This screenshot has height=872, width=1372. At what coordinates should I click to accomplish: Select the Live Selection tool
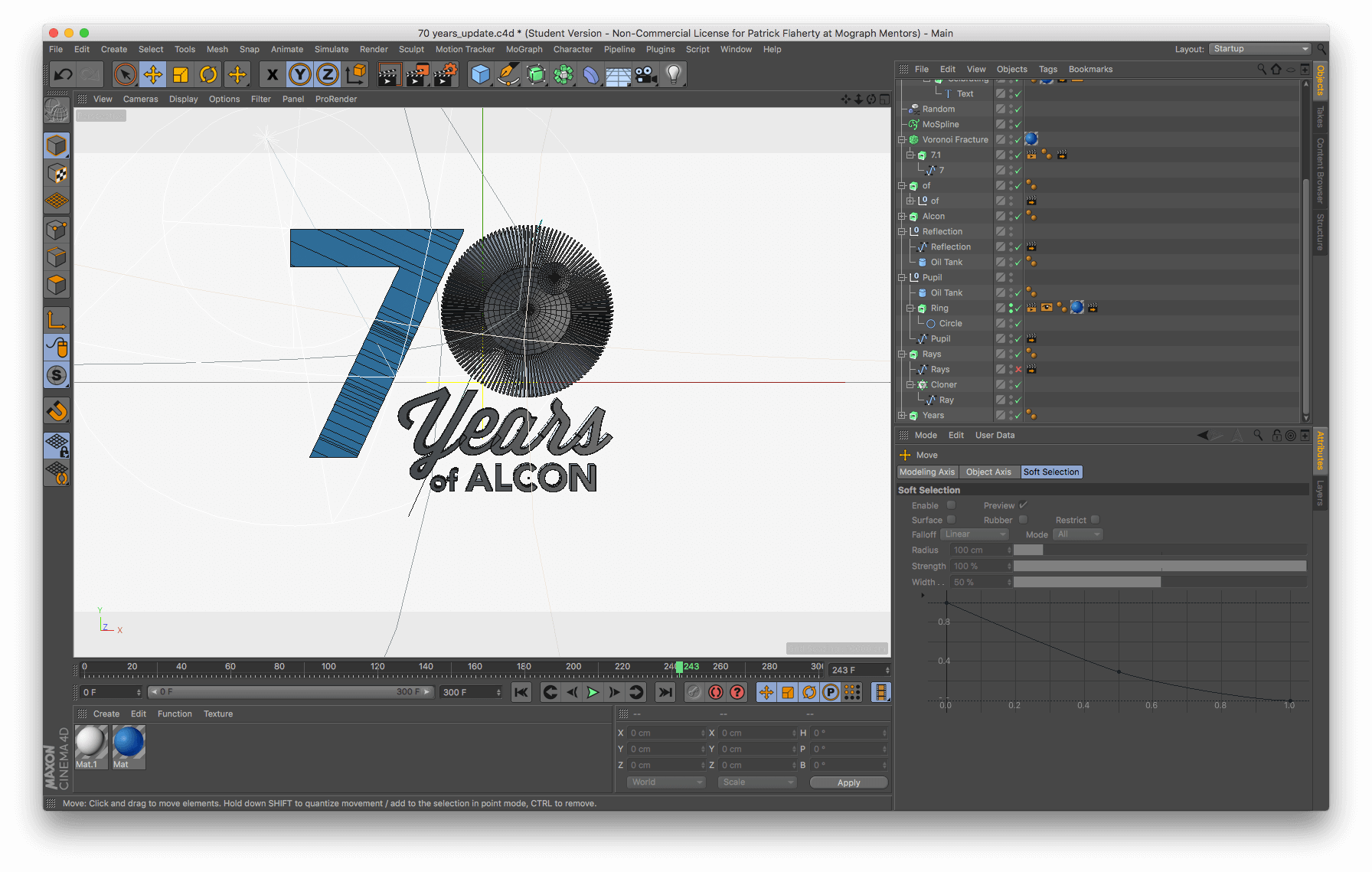[x=125, y=74]
